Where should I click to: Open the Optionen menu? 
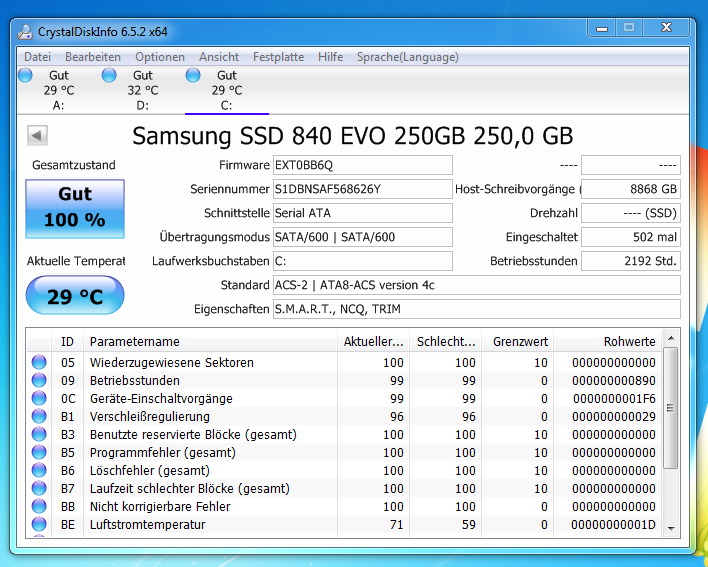[x=160, y=57]
